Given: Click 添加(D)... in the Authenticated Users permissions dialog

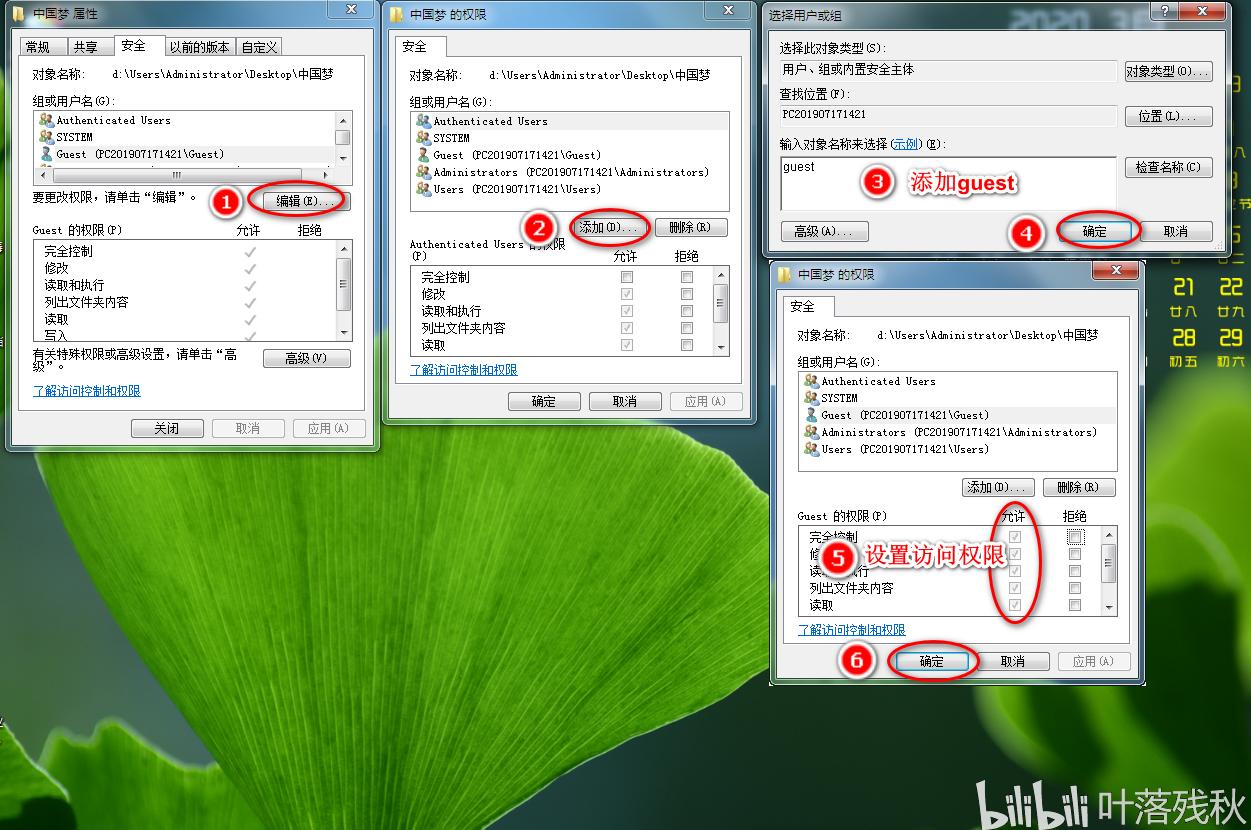Looking at the screenshot, I should pyautogui.click(x=609, y=227).
